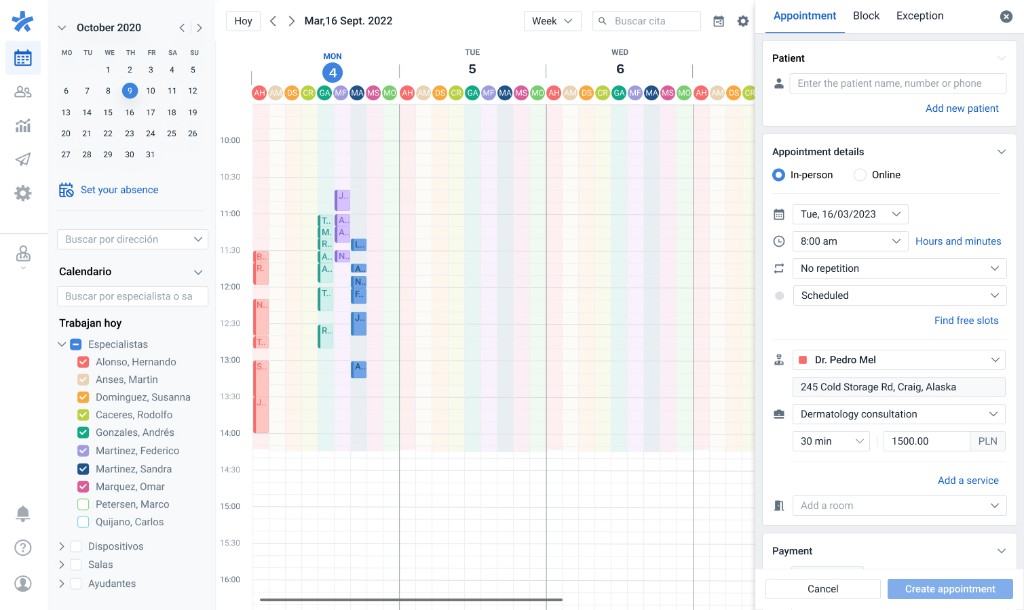
Task: Click the red color swatch for Dr. Pedro Mel
Action: tap(803, 360)
